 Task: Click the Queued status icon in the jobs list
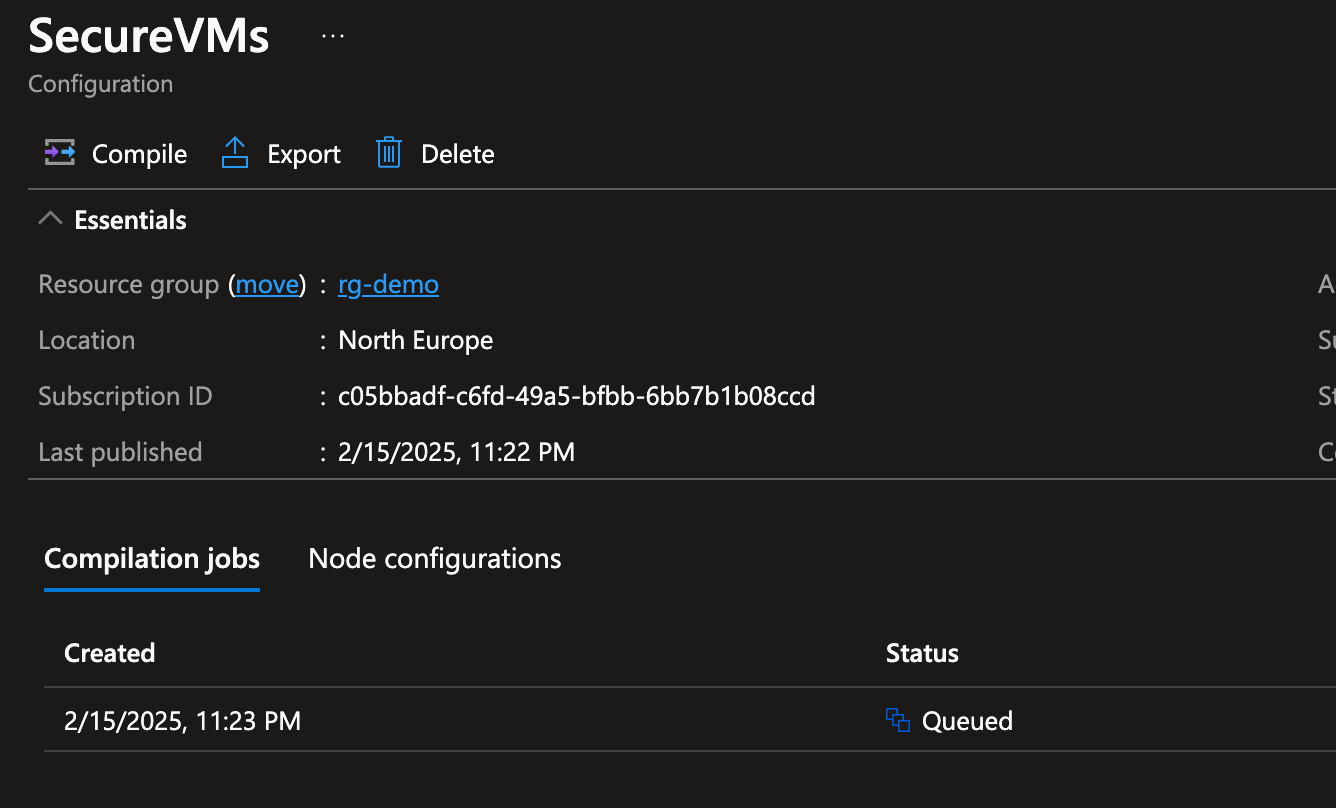click(x=897, y=719)
